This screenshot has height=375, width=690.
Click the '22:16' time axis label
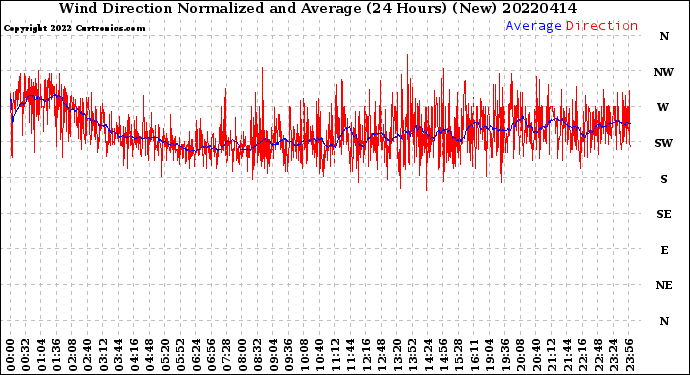[x=582, y=355]
